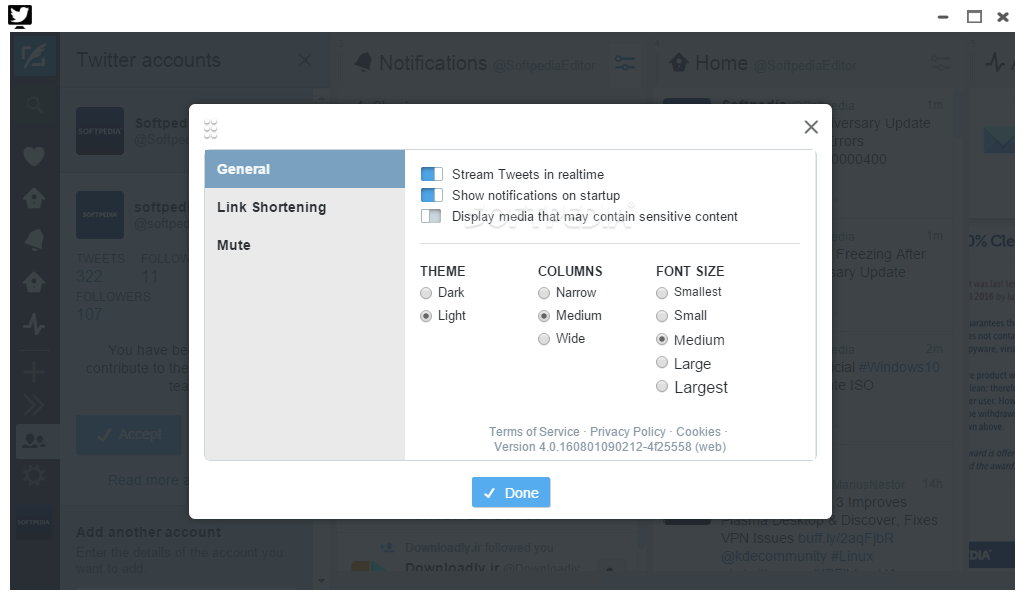The width and height of the screenshot is (1025, 600).
Task: Open Notifications column filter options icon
Action: coord(624,63)
